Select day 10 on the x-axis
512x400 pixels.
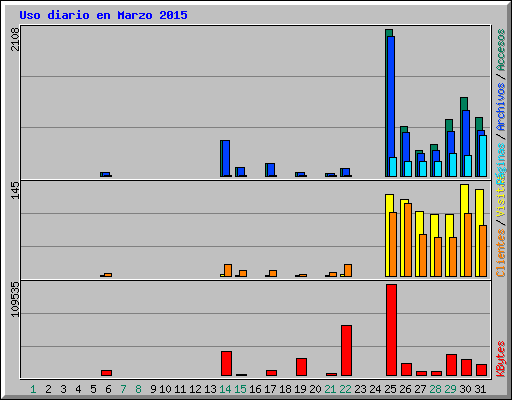pyautogui.click(x=165, y=389)
